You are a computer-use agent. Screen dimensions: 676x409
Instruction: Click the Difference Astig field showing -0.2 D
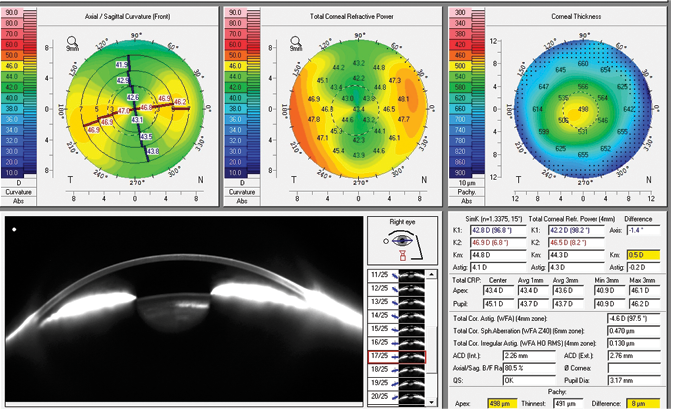[643, 267]
